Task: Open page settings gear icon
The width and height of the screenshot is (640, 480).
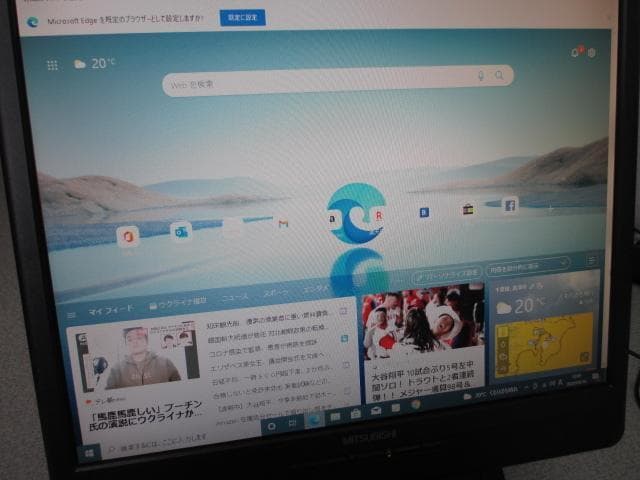Action: tap(591, 53)
